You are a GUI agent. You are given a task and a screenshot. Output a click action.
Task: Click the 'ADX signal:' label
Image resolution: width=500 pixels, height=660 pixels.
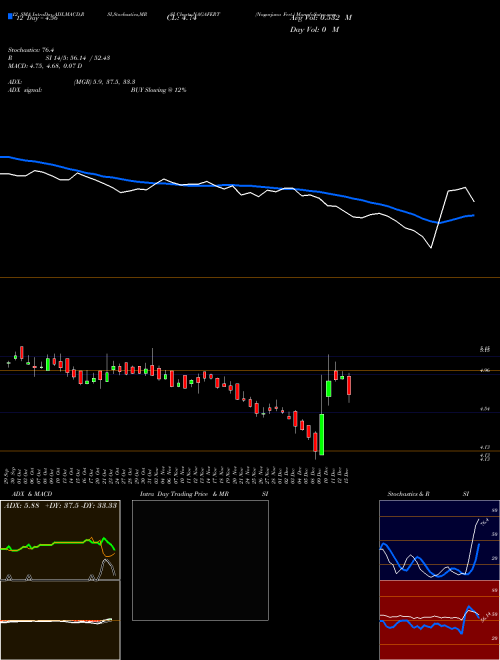pyautogui.click(x=25, y=90)
